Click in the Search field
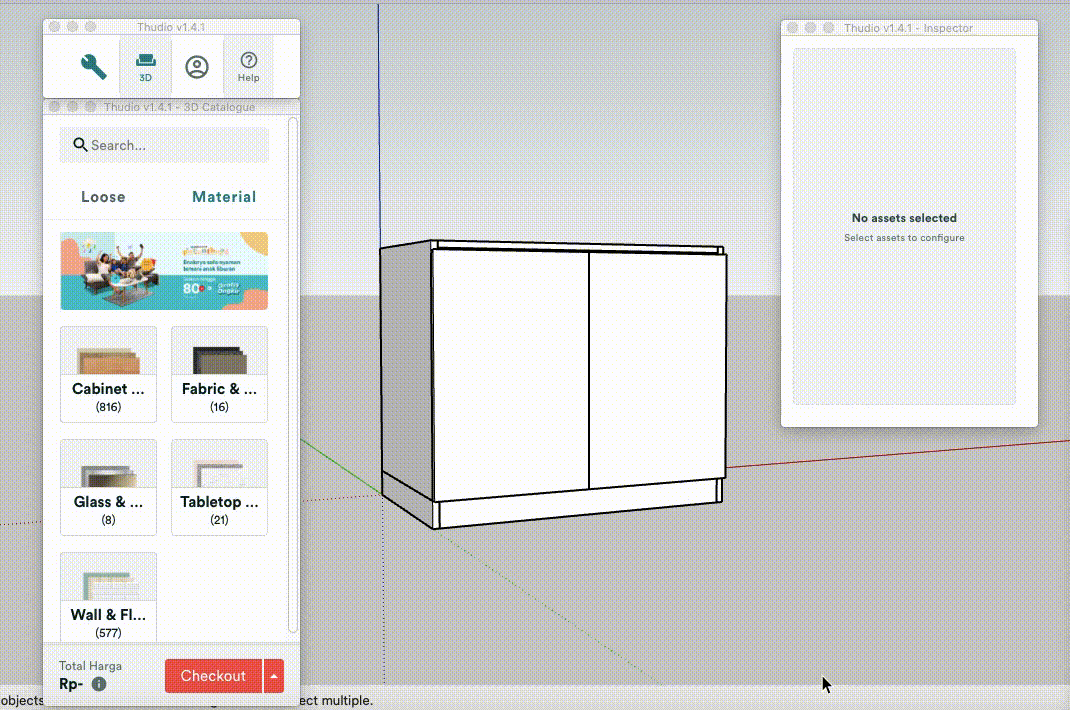Image resolution: width=1070 pixels, height=710 pixels. [164, 145]
